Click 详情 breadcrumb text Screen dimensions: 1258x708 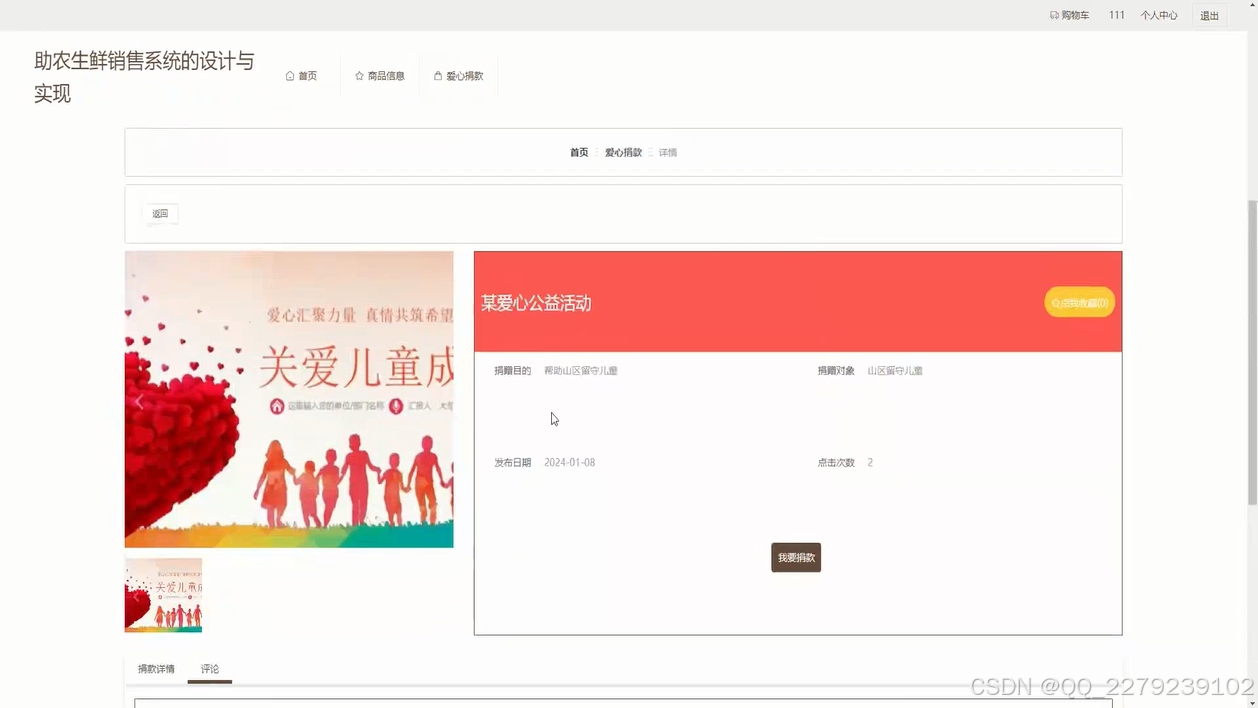[668, 153]
